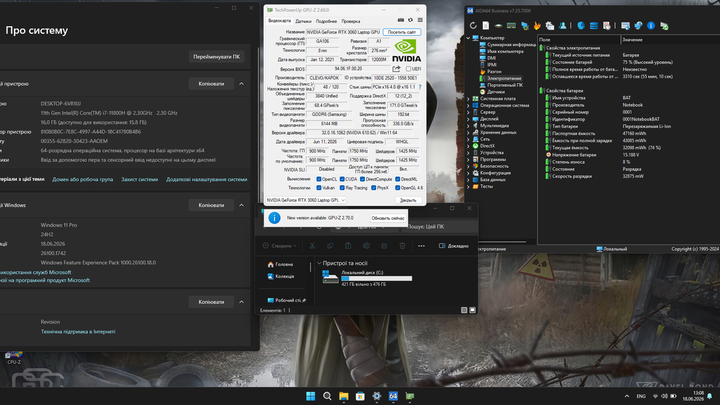Toggle the DirectCompute checkbox
The width and height of the screenshot is (720, 405).
362,179
